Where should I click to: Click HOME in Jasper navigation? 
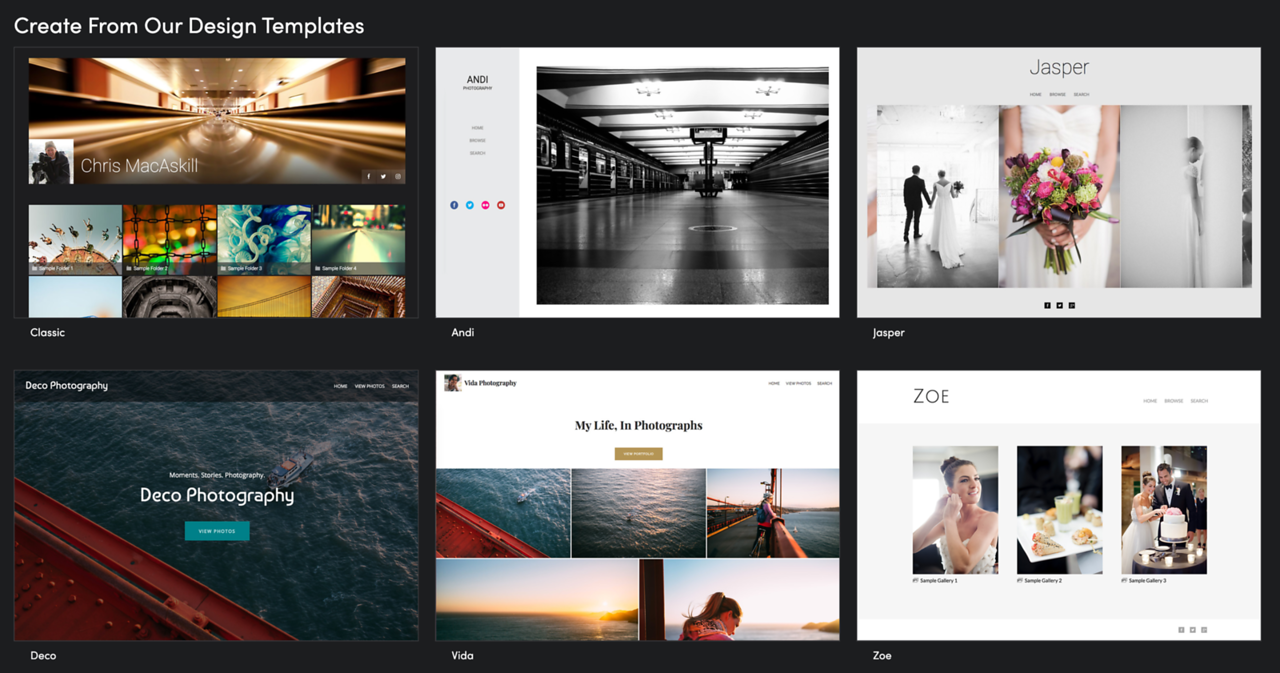[x=1035, y=95]
